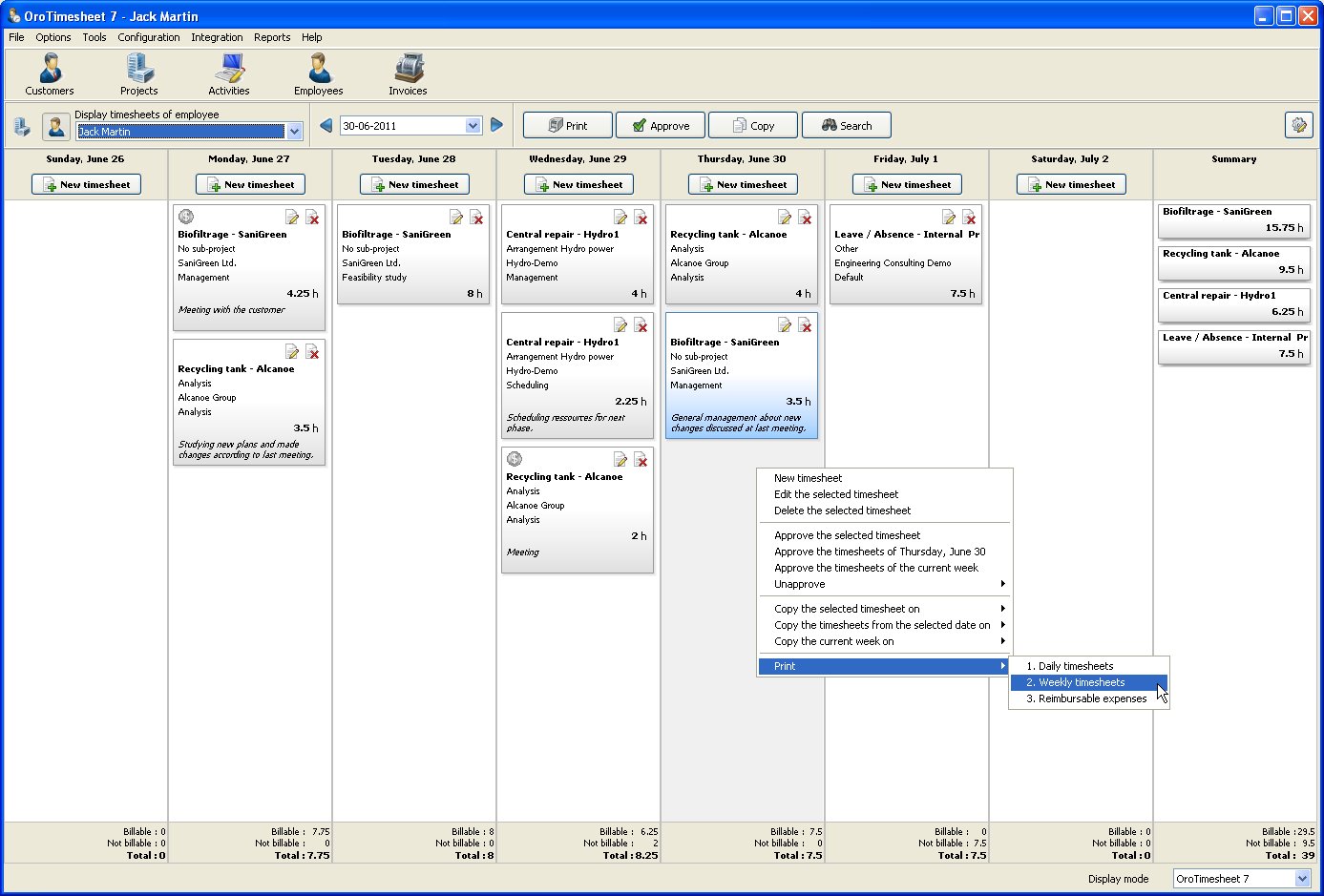Click the company export icon beside the employee selector

pyautogui.click(x=21, y=125)
